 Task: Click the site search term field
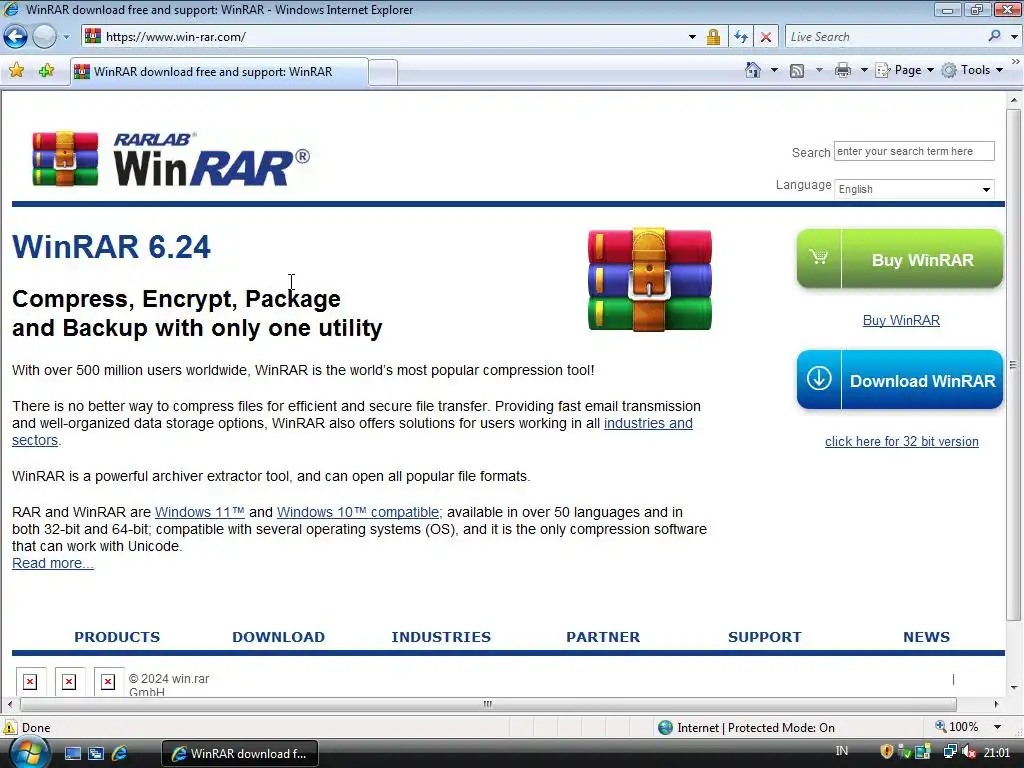[x=914, y=151]
